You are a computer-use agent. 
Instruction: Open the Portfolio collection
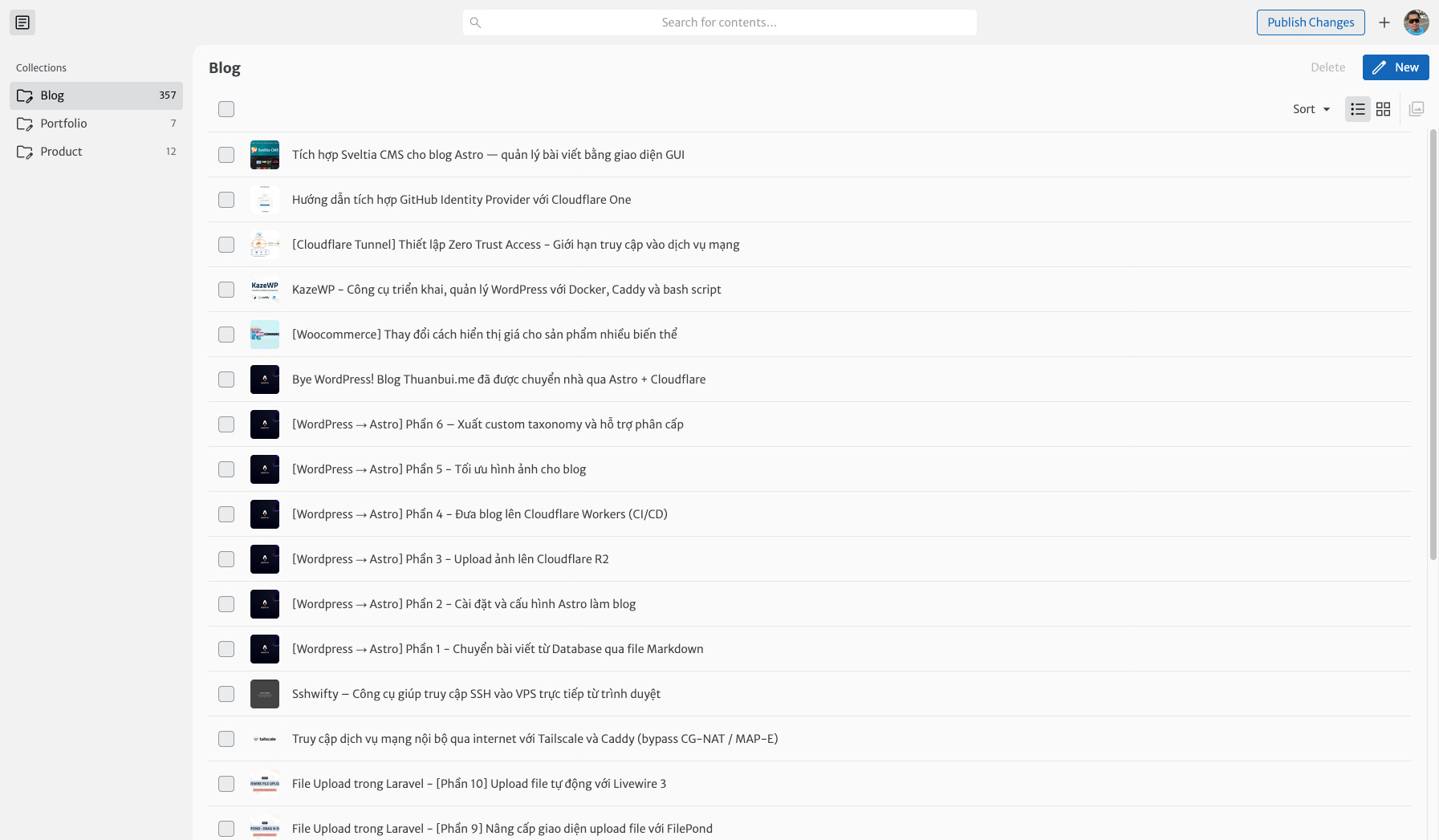pos(96,124)
